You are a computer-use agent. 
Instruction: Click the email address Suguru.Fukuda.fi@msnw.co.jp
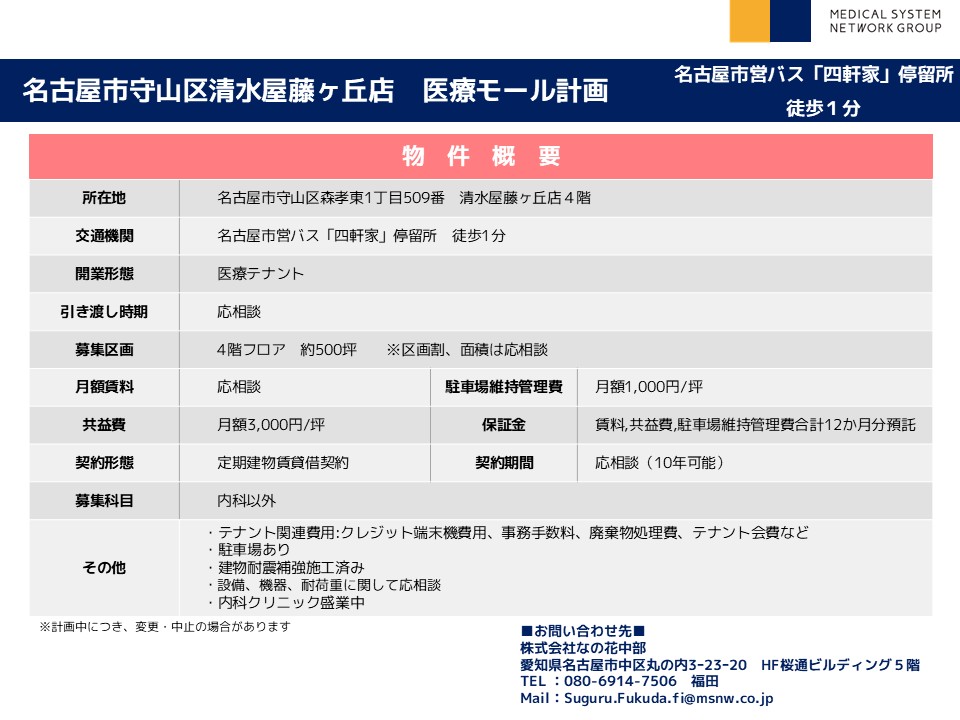(x=647, y=698)
